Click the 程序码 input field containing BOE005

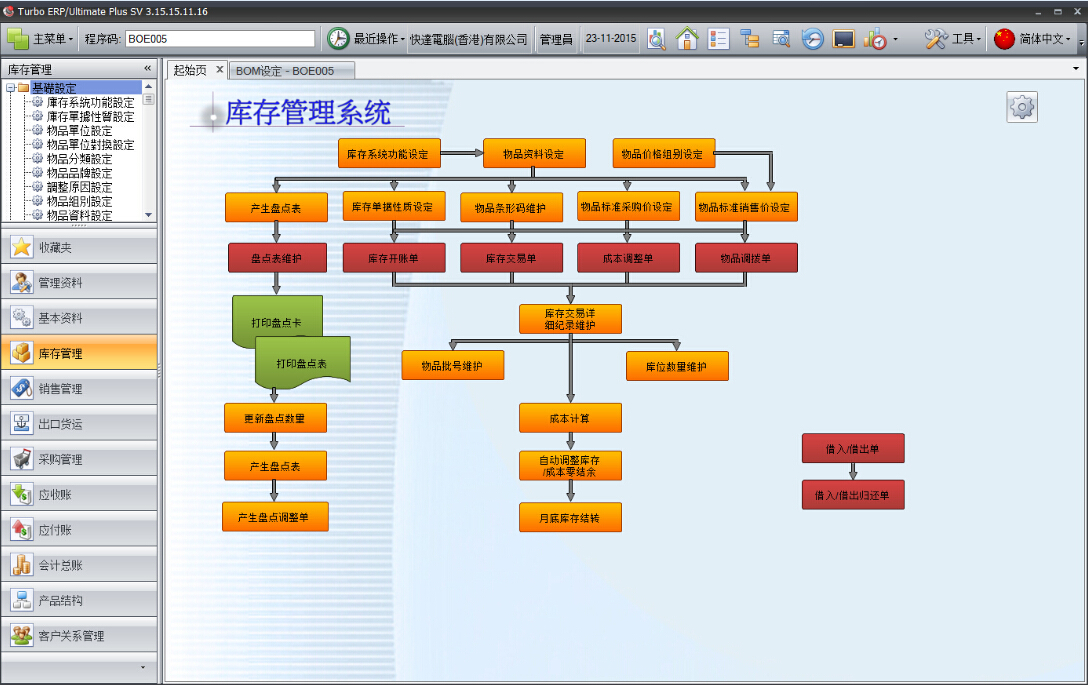click(219, 39)
